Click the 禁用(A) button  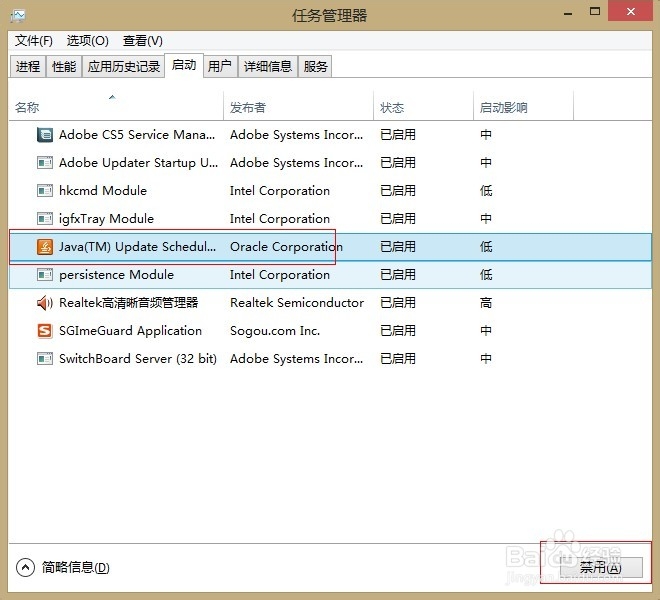pos(601,568)
